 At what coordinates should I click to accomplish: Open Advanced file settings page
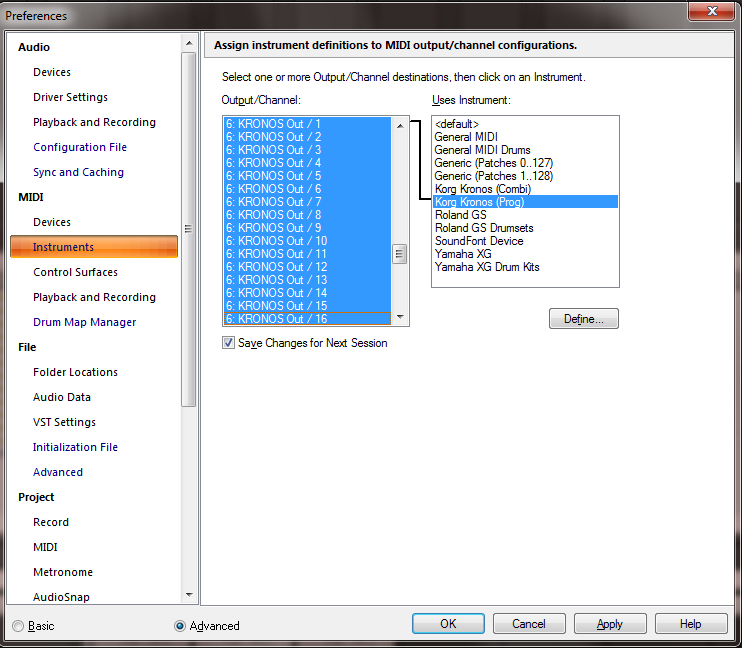tap(58, 472)
